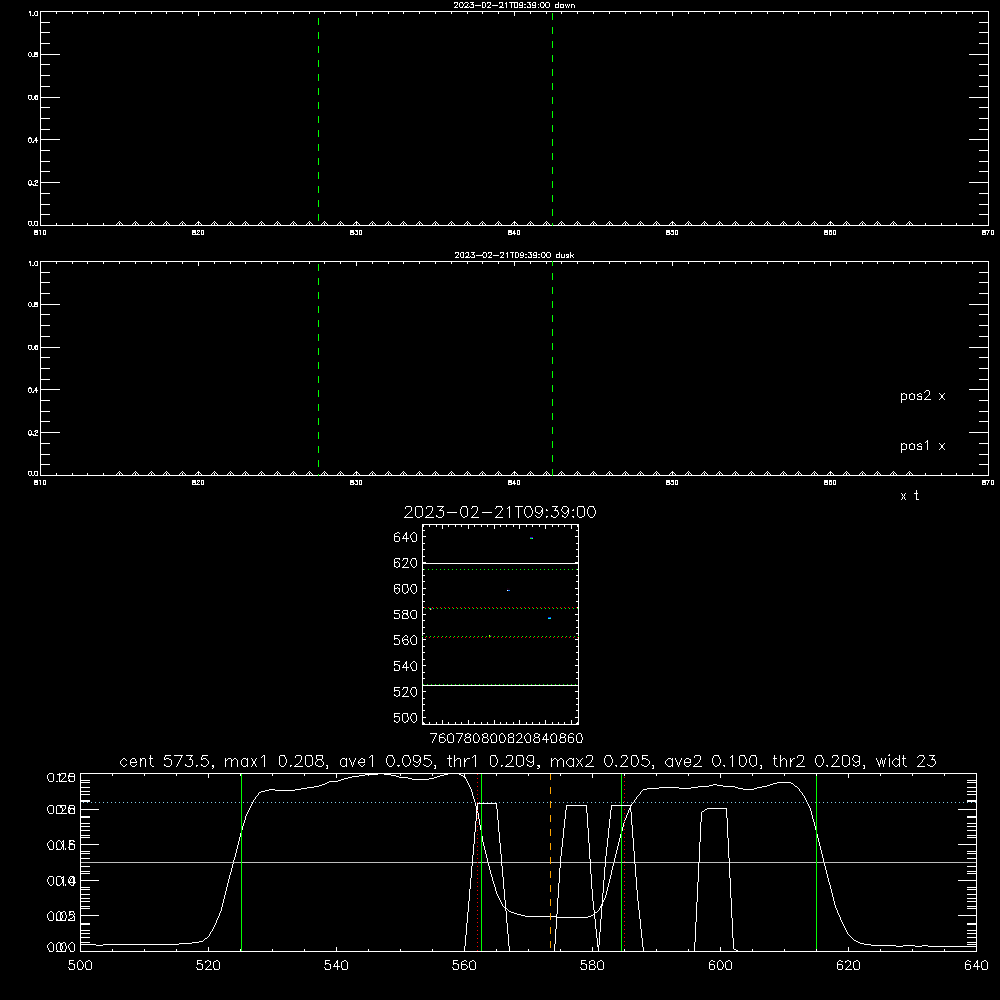Click the 500 tick label on bottom plot x-axis
This screenshot has width=1000, height=1000.
pos(80,966)
